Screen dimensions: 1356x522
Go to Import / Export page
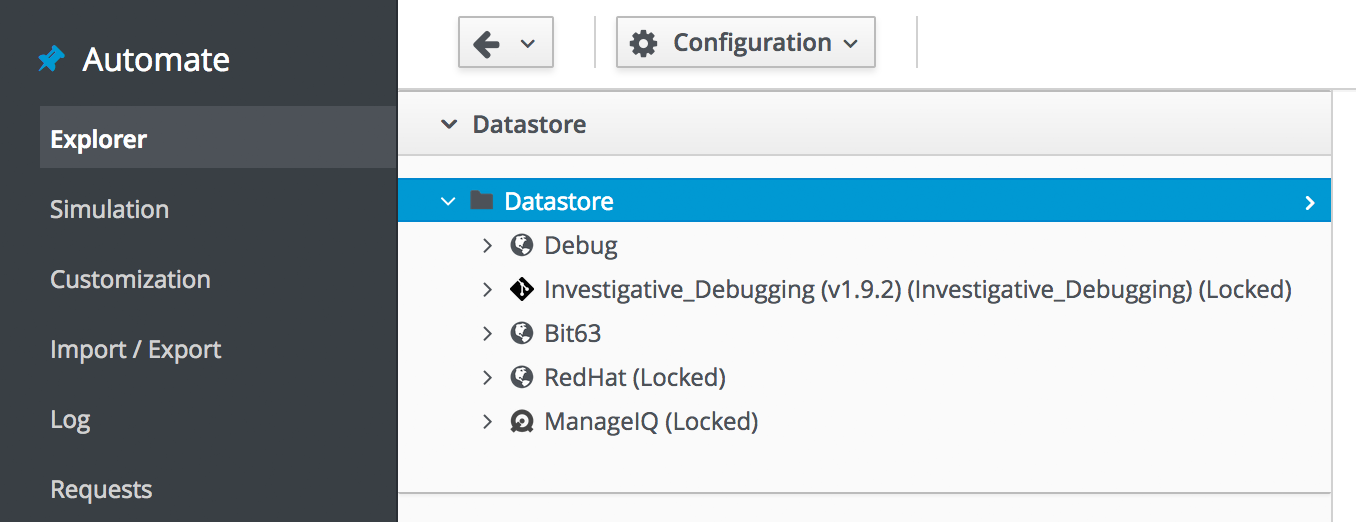[135, 349]
